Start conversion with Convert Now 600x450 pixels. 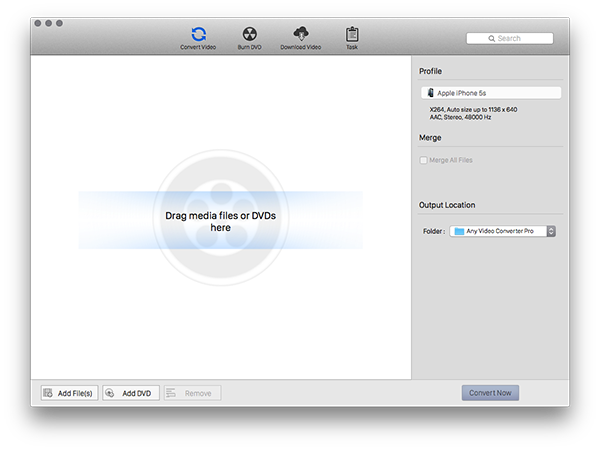pos(490,393)
